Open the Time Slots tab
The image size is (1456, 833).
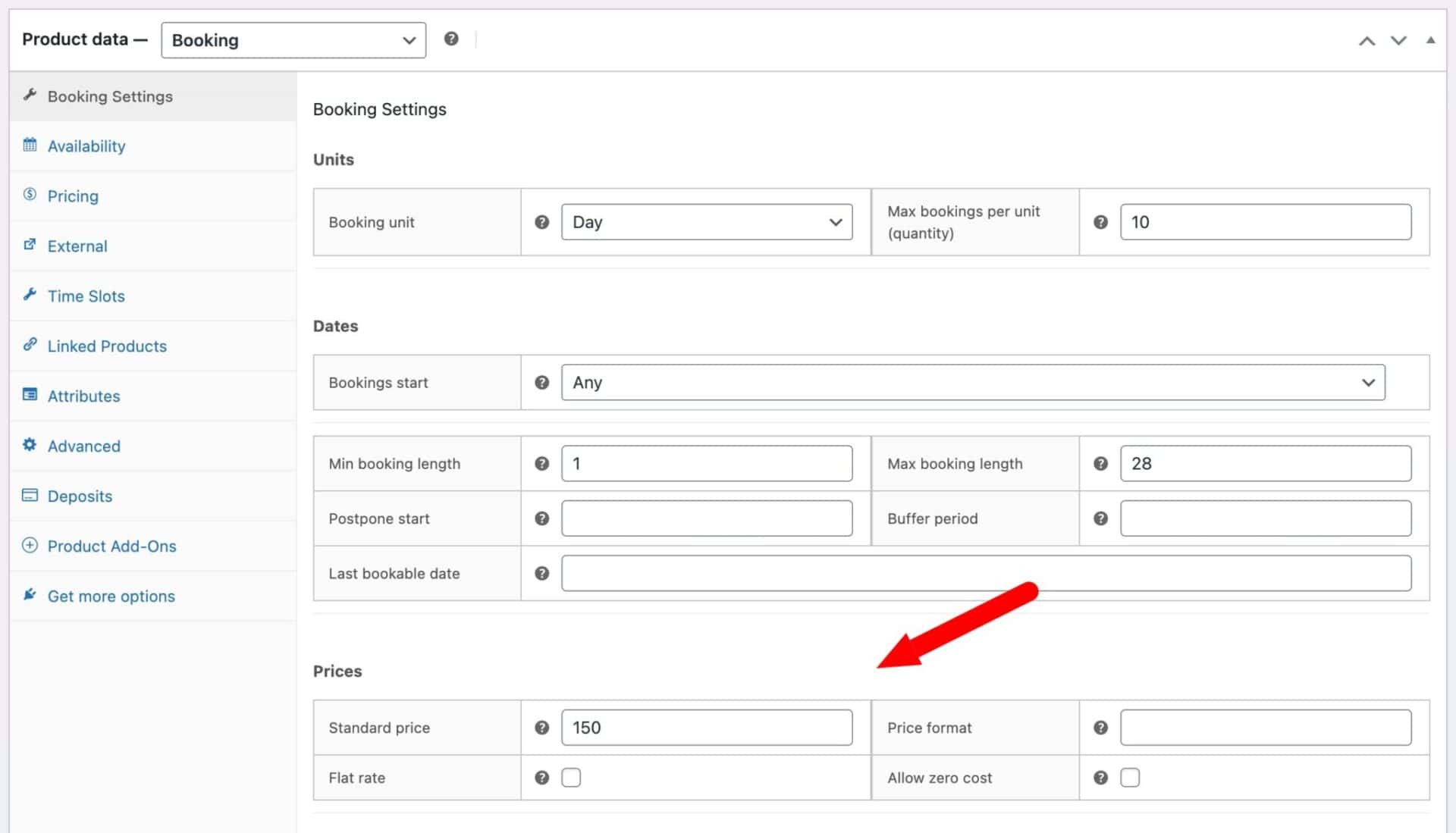point(153,296)
